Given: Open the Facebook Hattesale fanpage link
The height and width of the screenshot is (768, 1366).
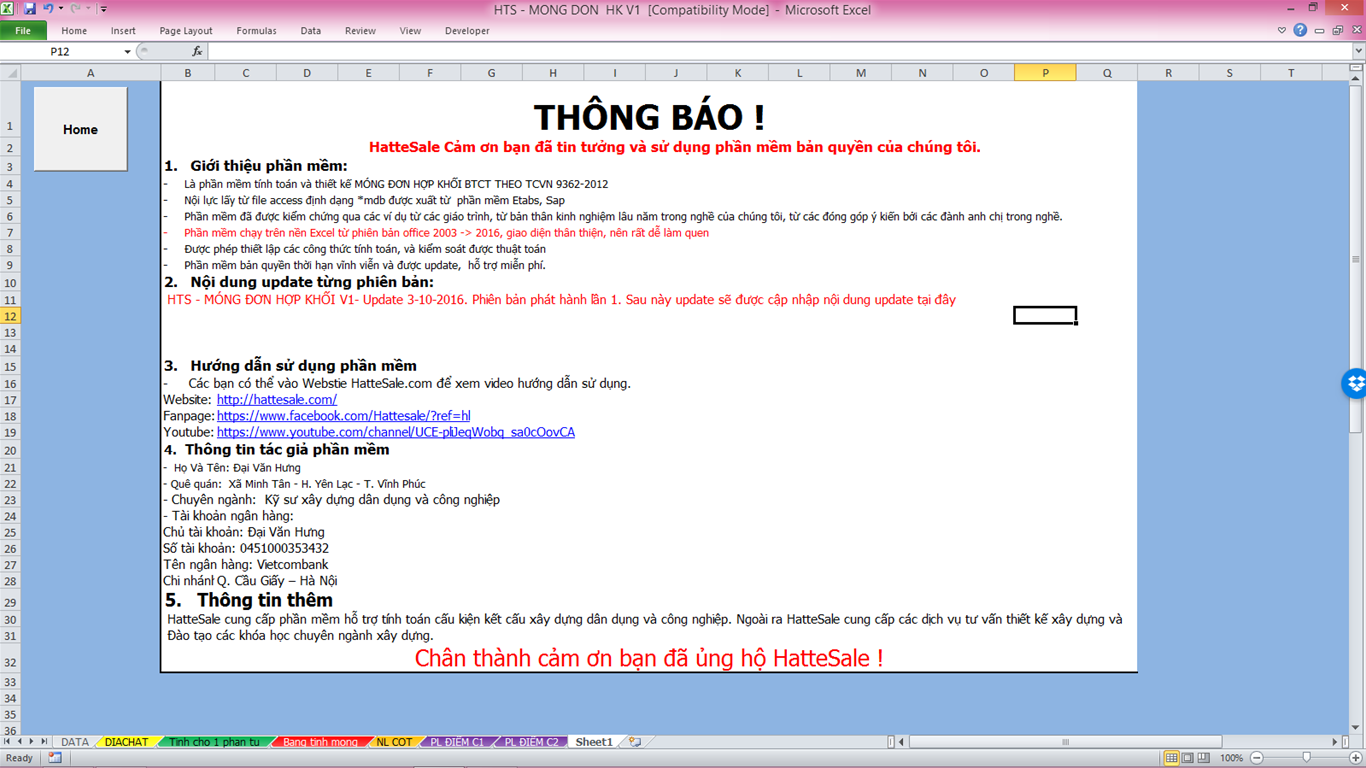Looking at the screenshot, I should 343,415.
